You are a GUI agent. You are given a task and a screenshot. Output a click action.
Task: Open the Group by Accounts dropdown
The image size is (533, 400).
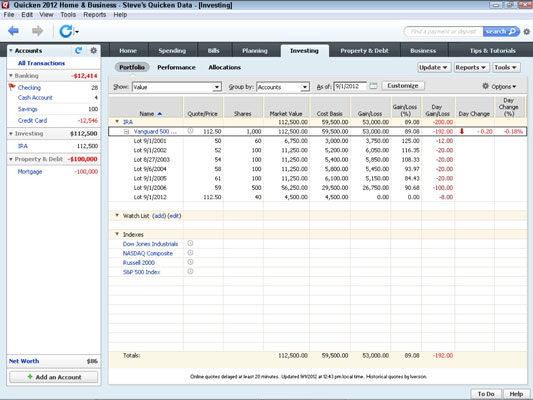(x=305, y=87)
